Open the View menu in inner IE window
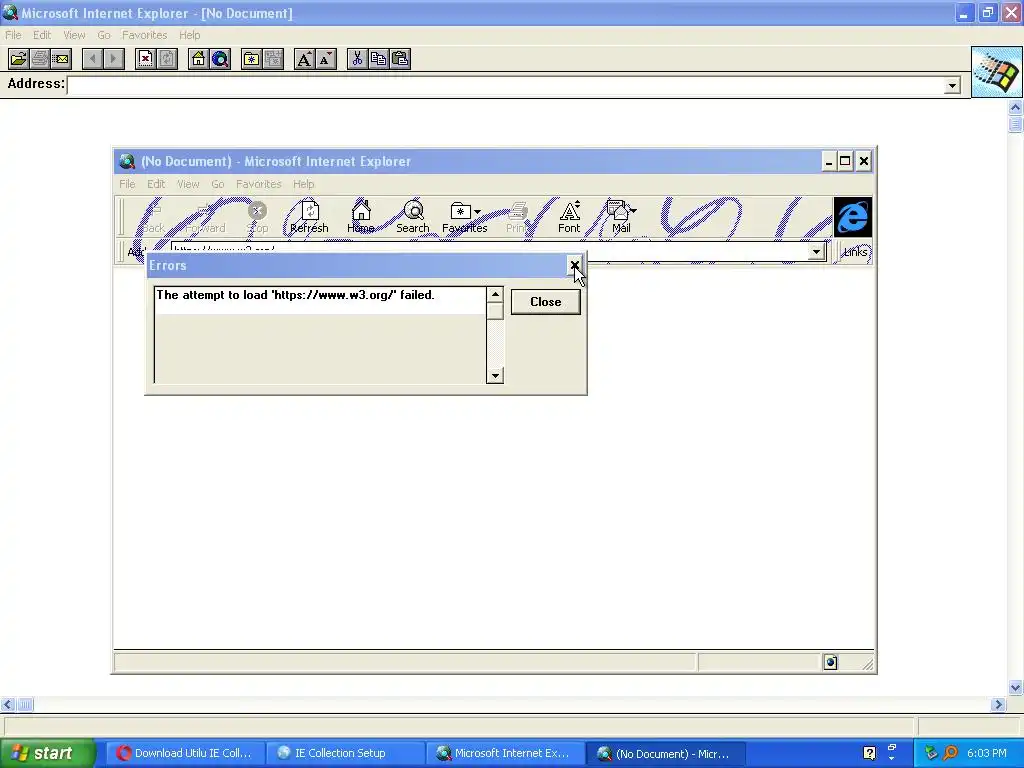1024x768 pixels. click(x=188, y=184)
